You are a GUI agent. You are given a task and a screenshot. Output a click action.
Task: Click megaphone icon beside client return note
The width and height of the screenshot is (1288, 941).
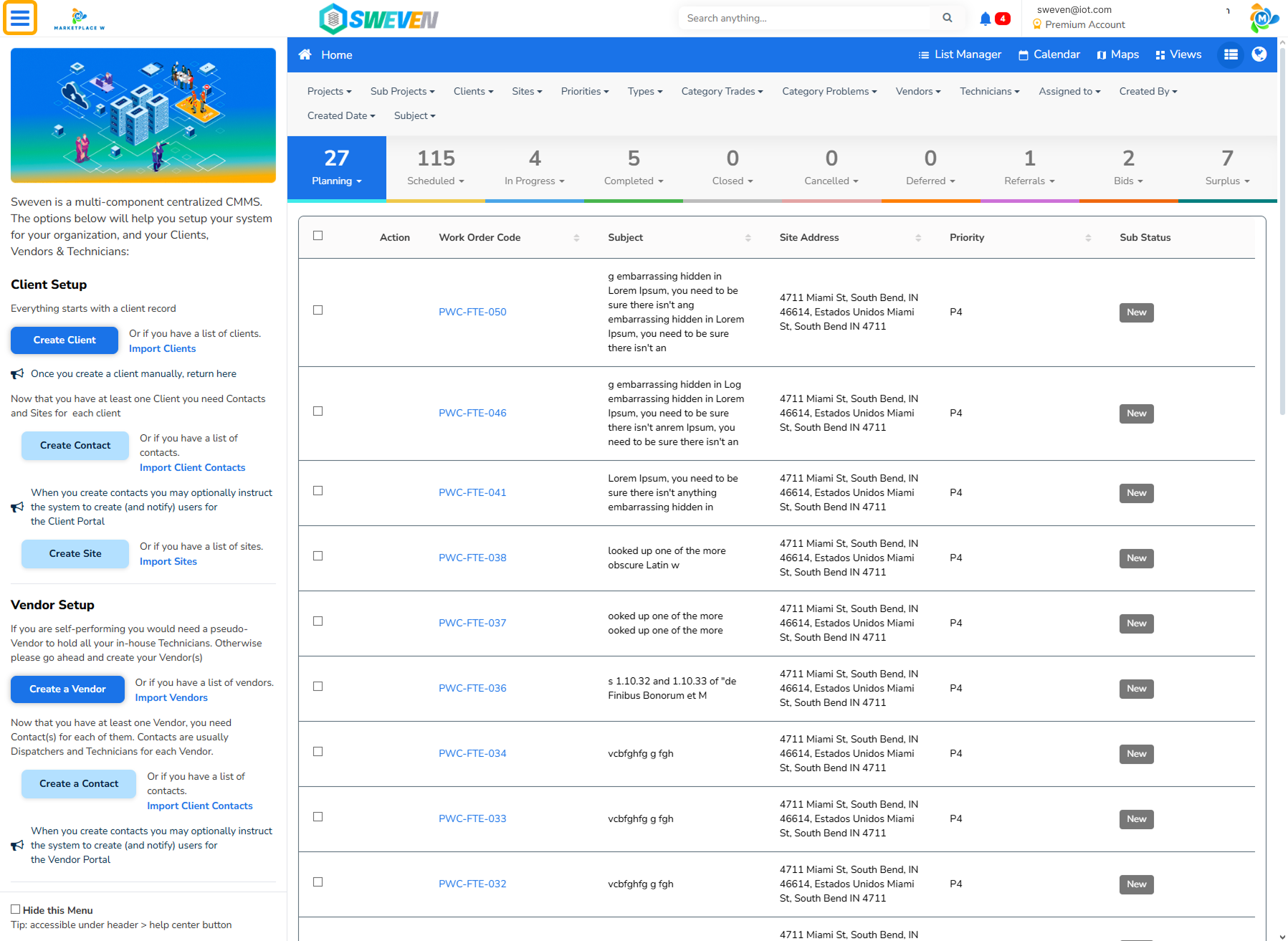17,374
